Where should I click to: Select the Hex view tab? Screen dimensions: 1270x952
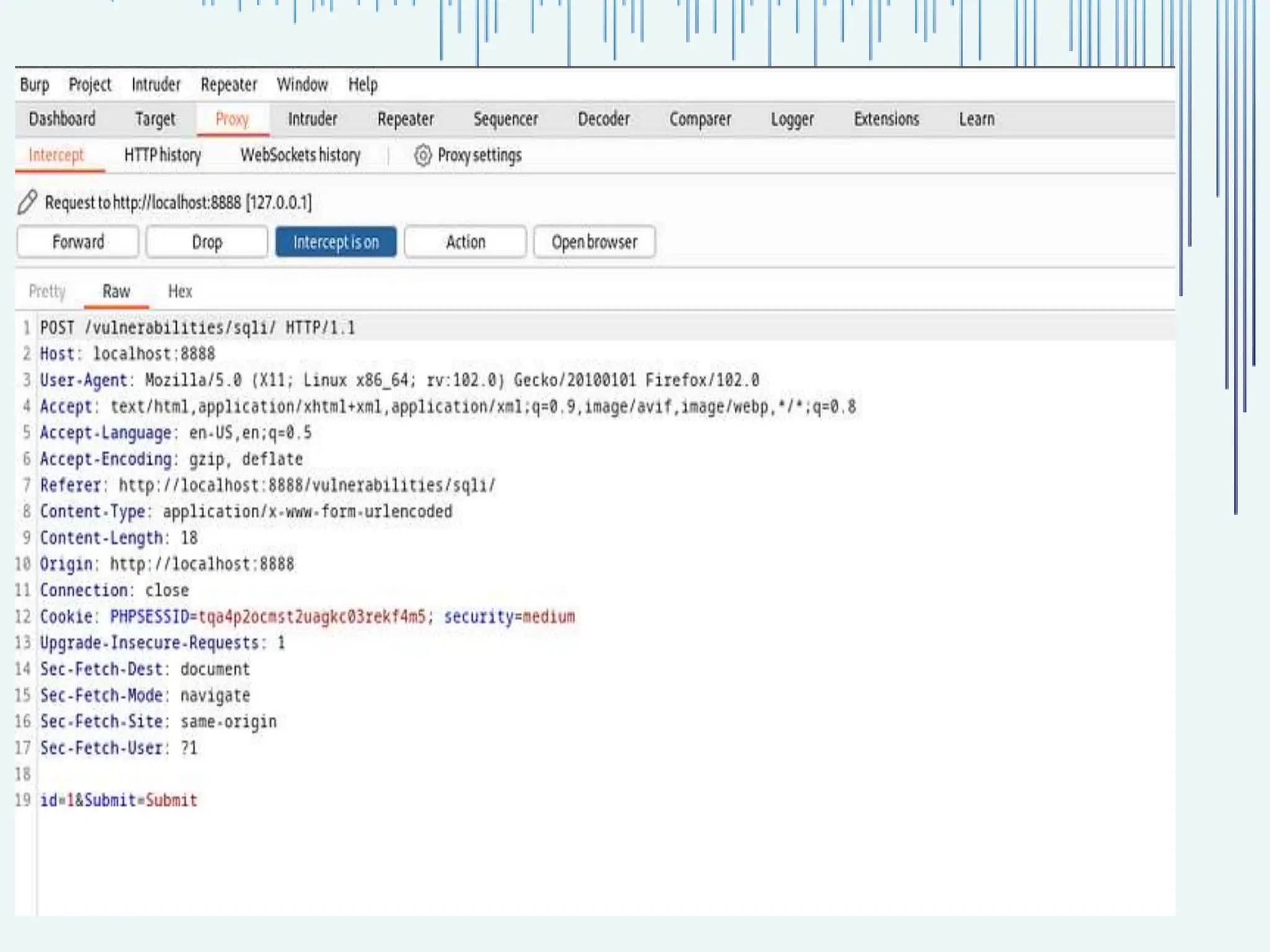point(180,291)
